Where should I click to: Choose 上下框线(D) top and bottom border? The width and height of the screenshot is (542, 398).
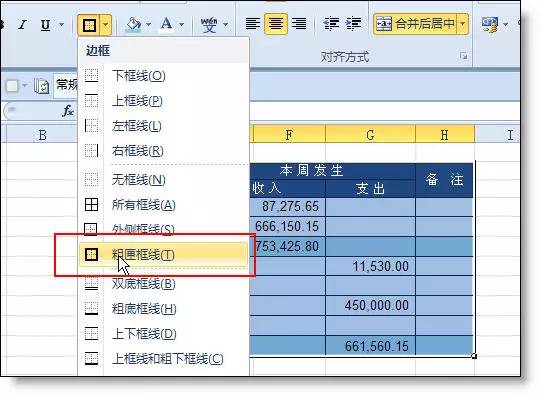(163, 334)
